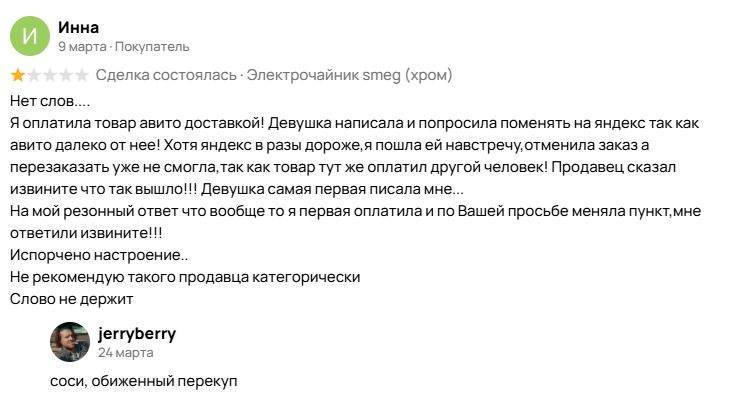Click the line ответили извините!!!
The width and height of the screenshot is (744, 409).
(86, 233)
